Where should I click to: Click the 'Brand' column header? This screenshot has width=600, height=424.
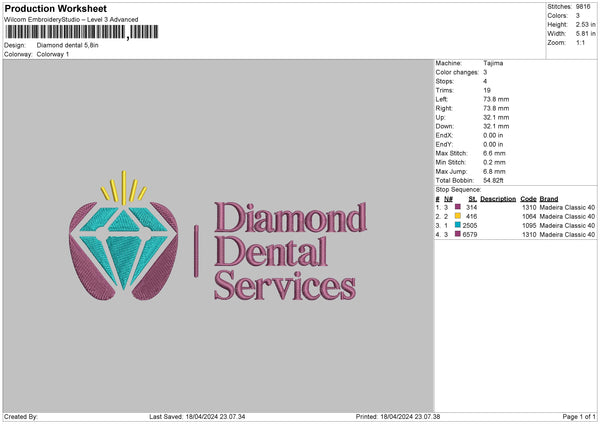pyautogui.click(x=549, y=199)
